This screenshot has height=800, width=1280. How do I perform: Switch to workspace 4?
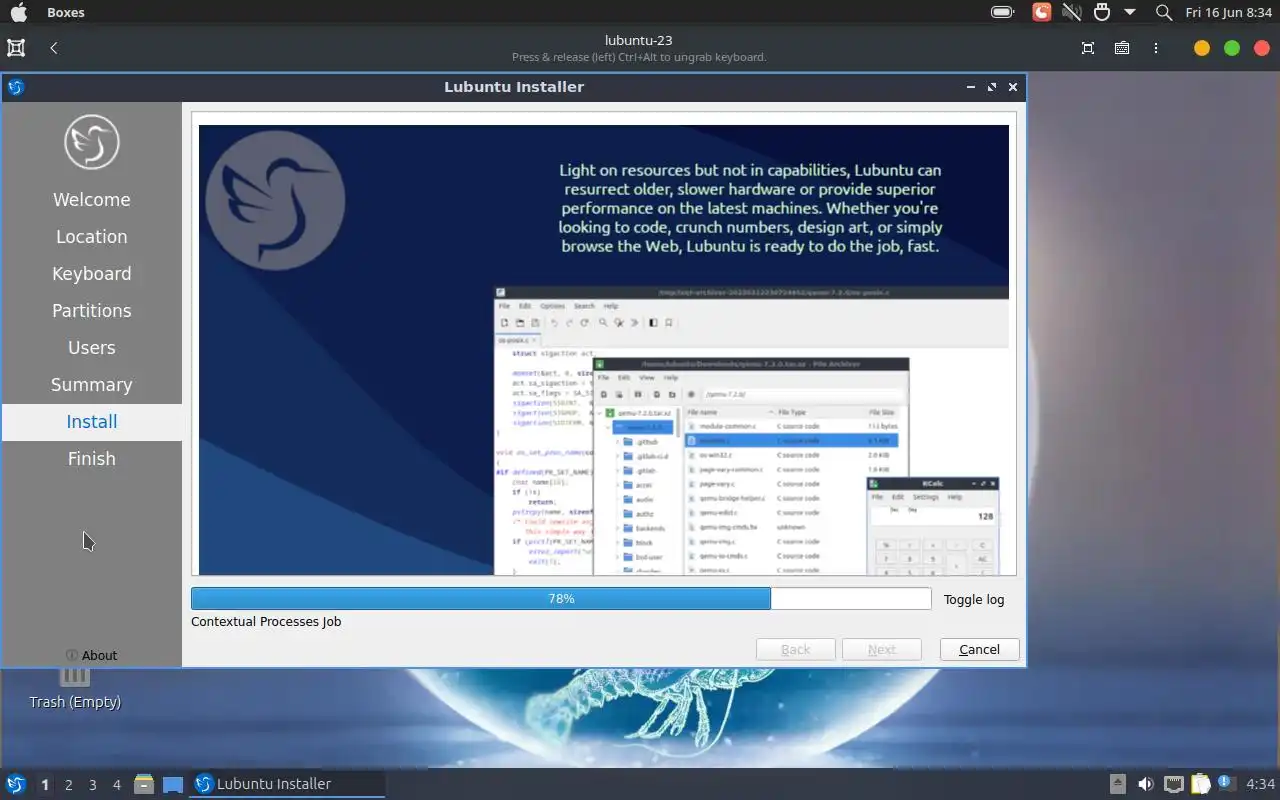tap(117, 785)
